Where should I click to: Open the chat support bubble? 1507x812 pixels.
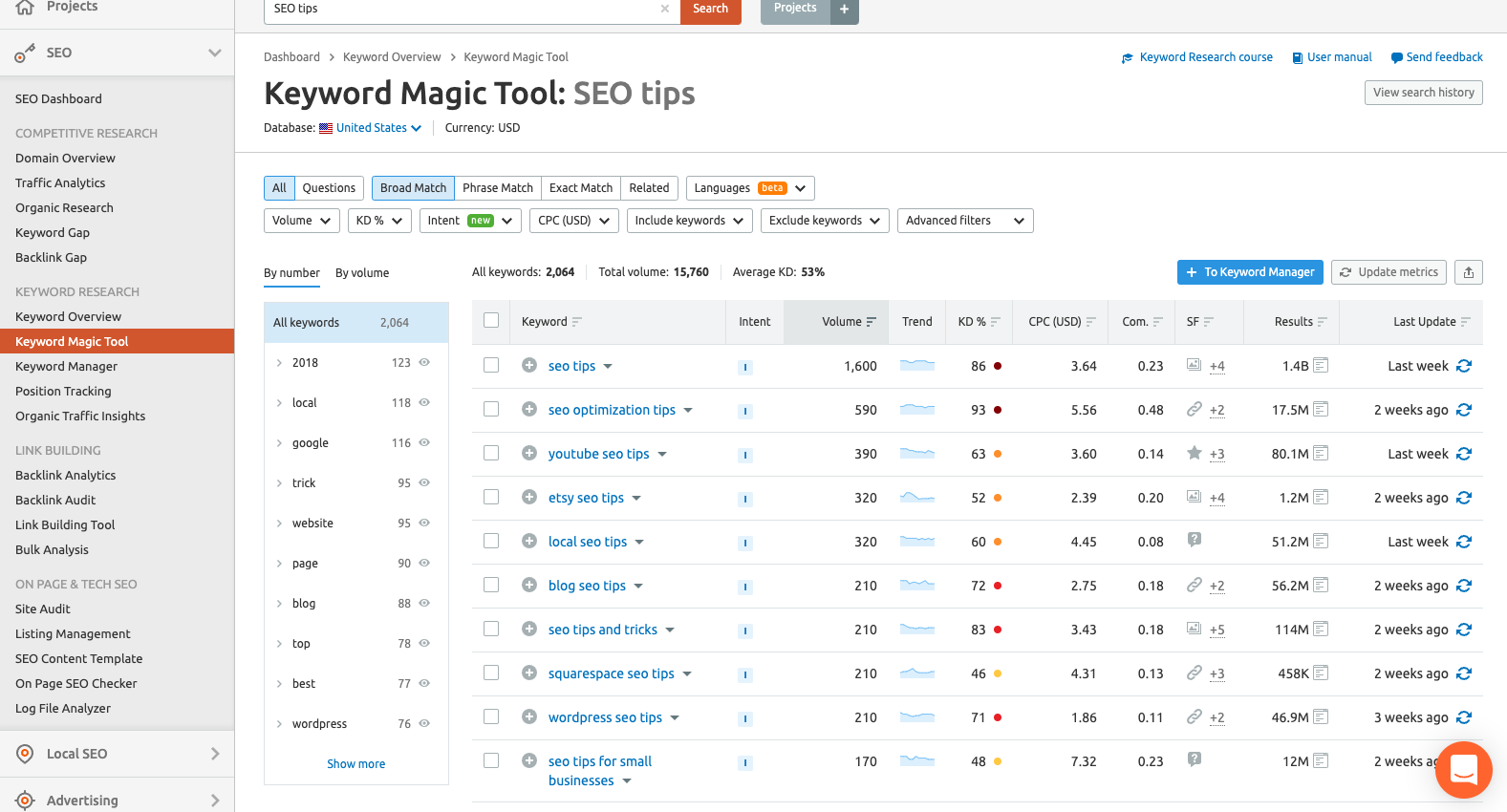[x=1464, y=770]
